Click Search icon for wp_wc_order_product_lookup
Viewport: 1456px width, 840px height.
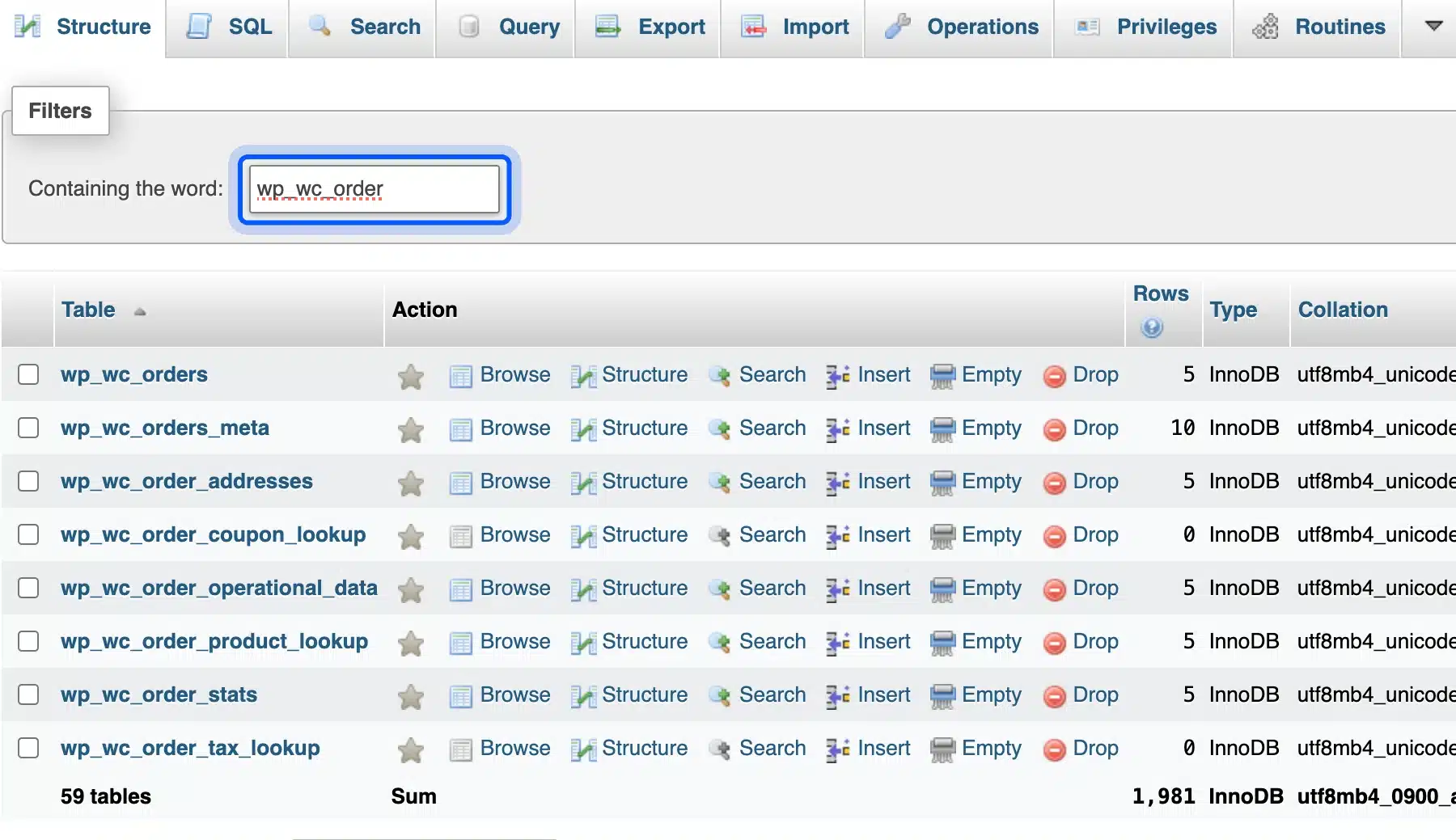(x=720, y=644)
